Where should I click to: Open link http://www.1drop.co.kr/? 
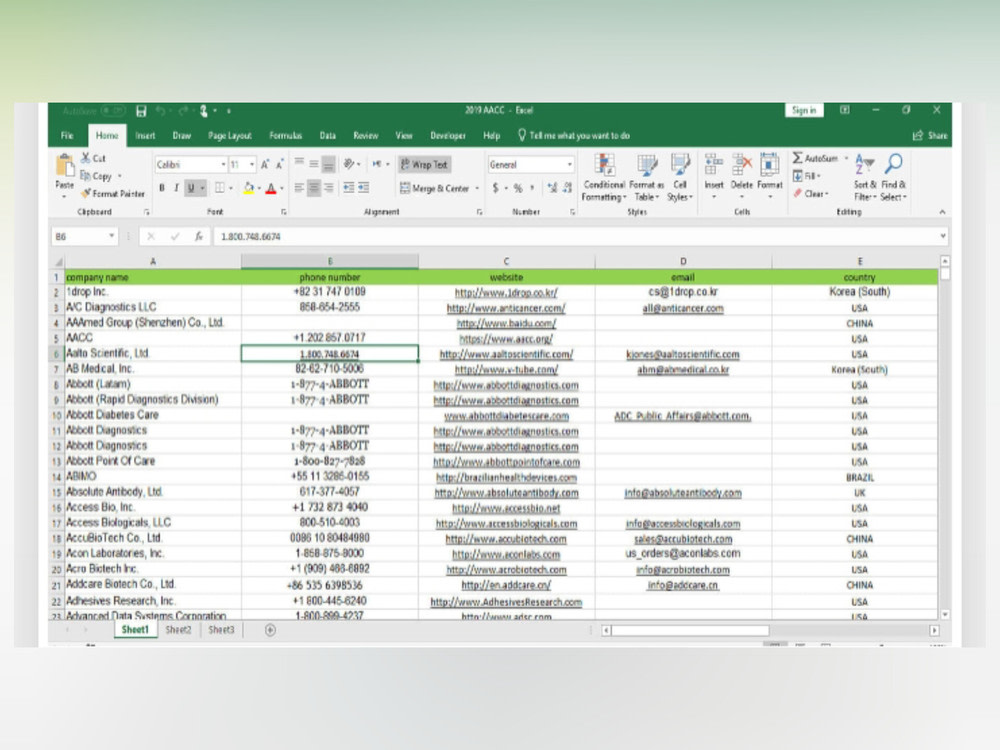tap(506, 293)
